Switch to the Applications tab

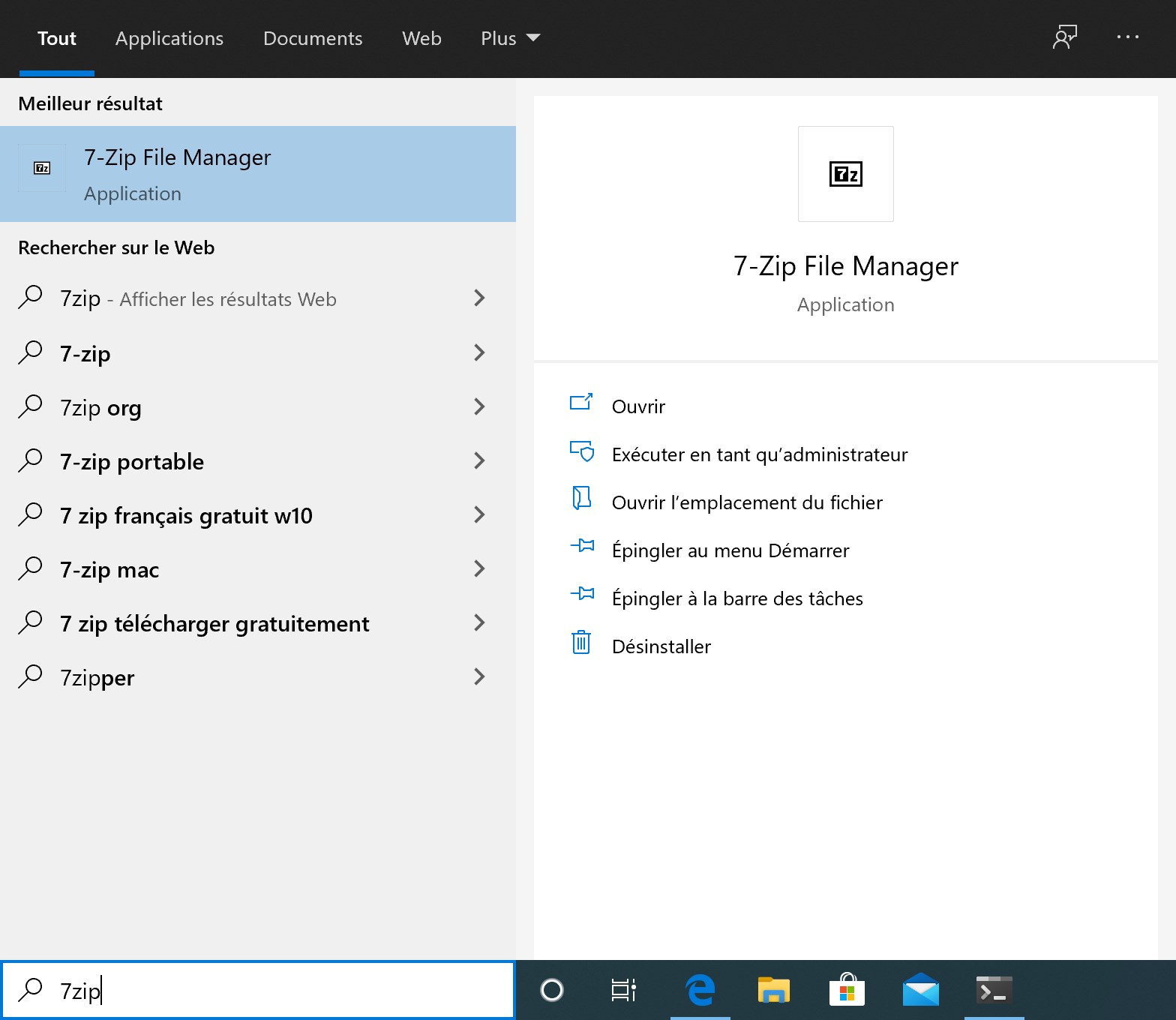point(169,38)
